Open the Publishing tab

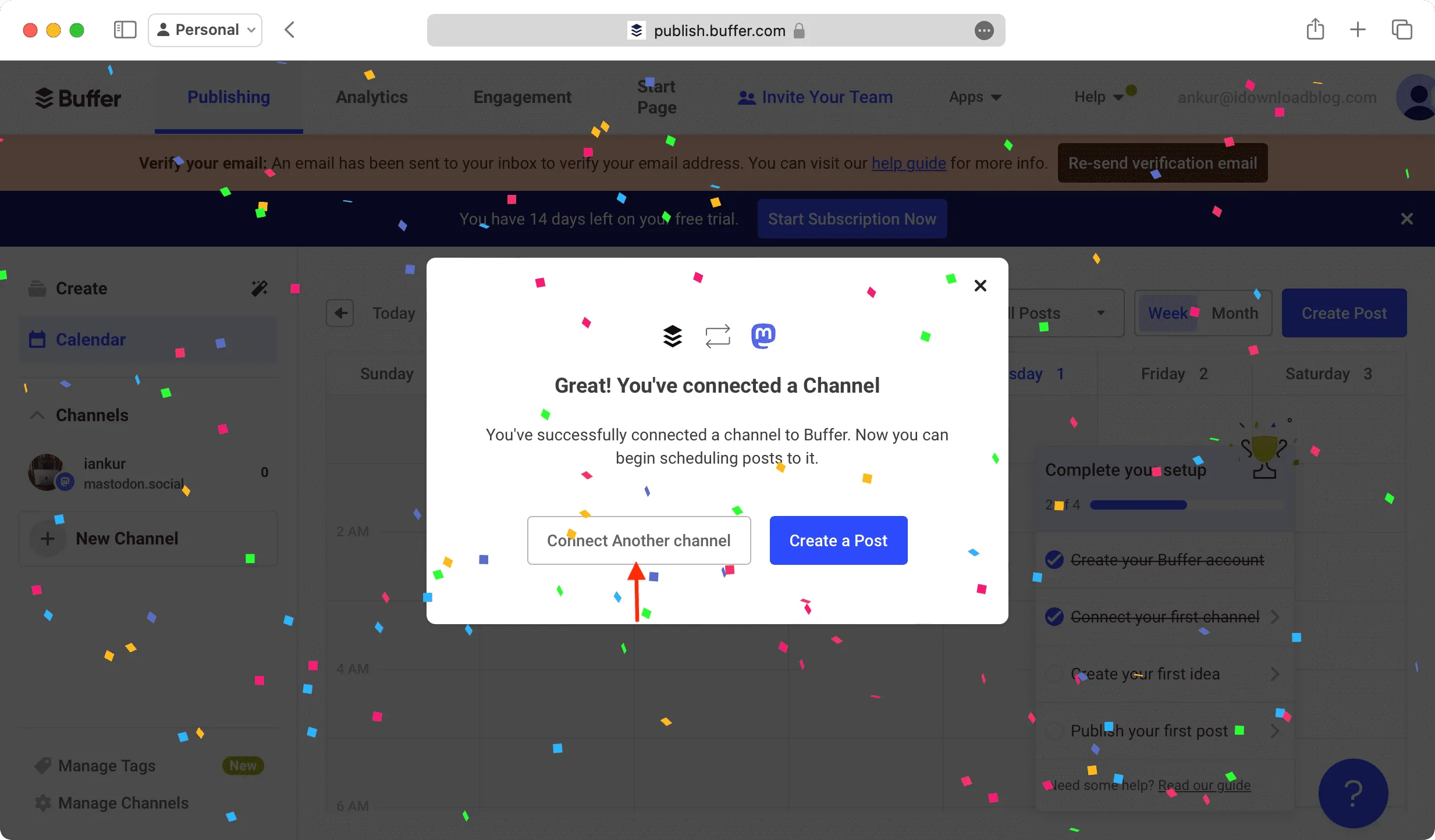(x=229, y=97)
